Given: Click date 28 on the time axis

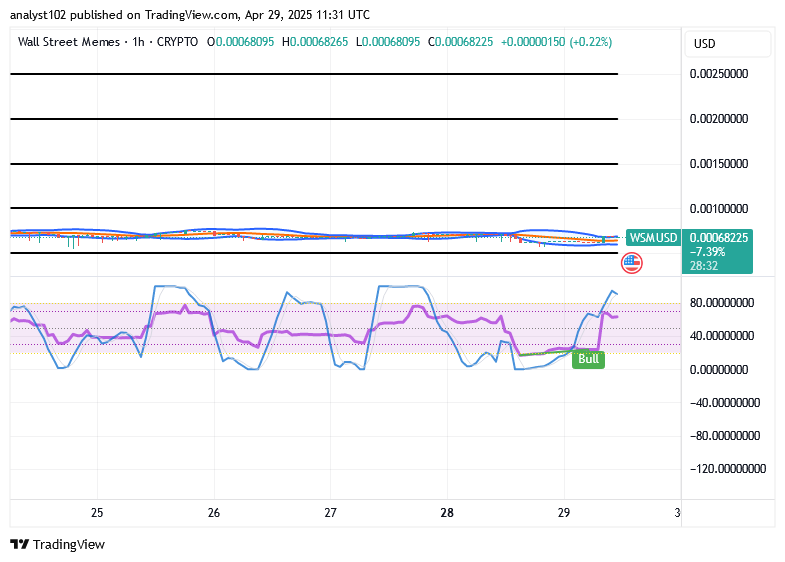Looking at the screenshot, I should click(447, 512).
